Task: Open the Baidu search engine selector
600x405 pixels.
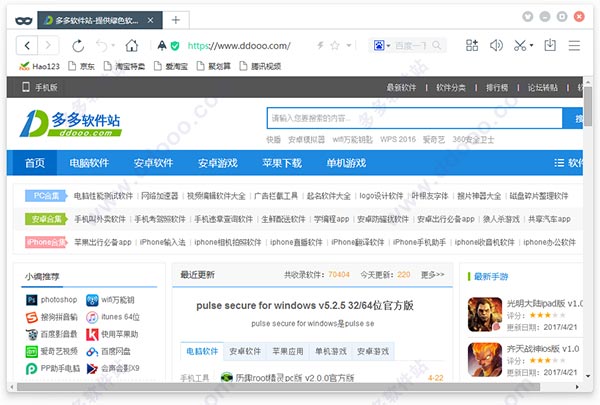Action: (382, 46)
